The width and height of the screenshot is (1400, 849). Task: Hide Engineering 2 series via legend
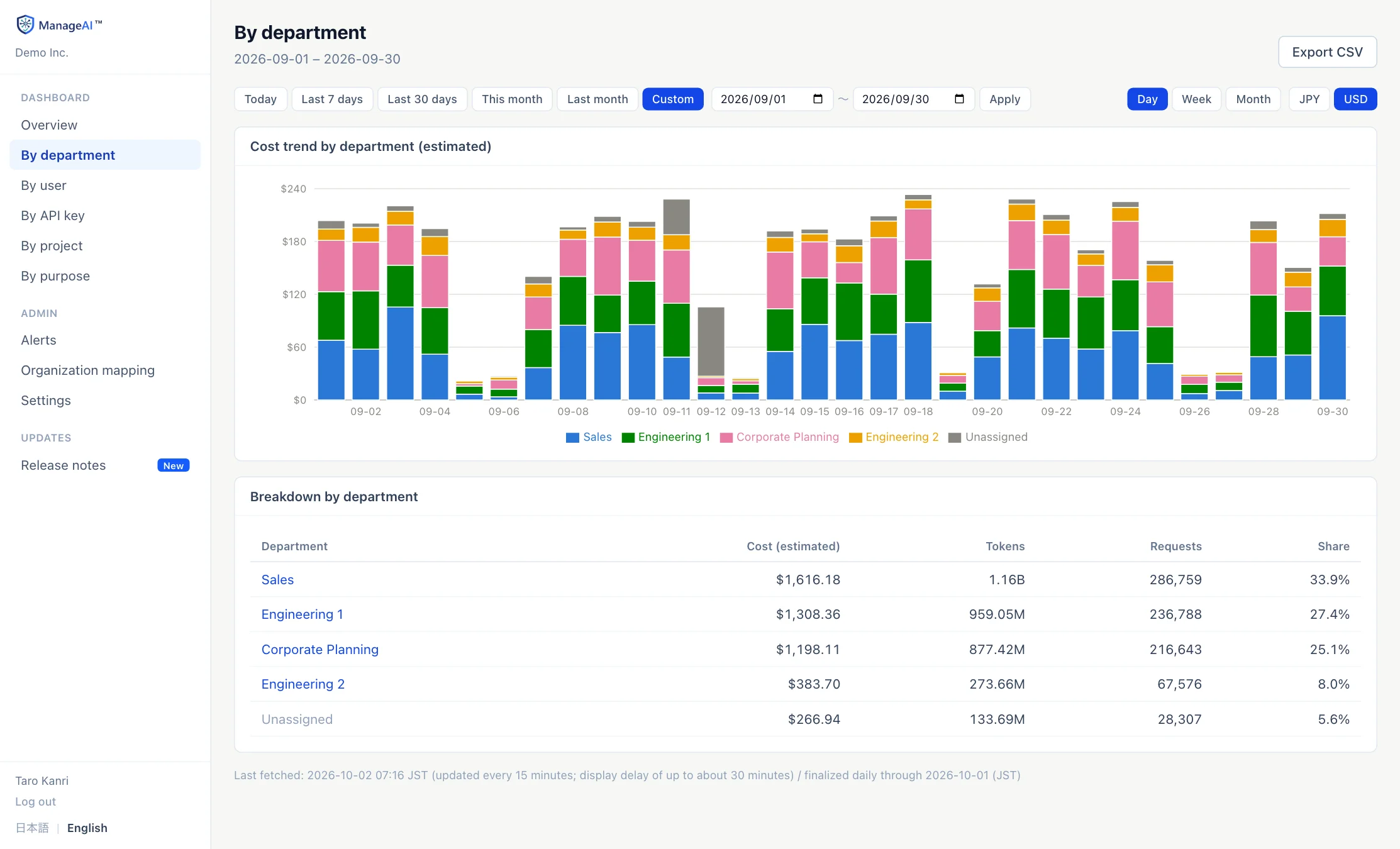click(x=893, y=437)
